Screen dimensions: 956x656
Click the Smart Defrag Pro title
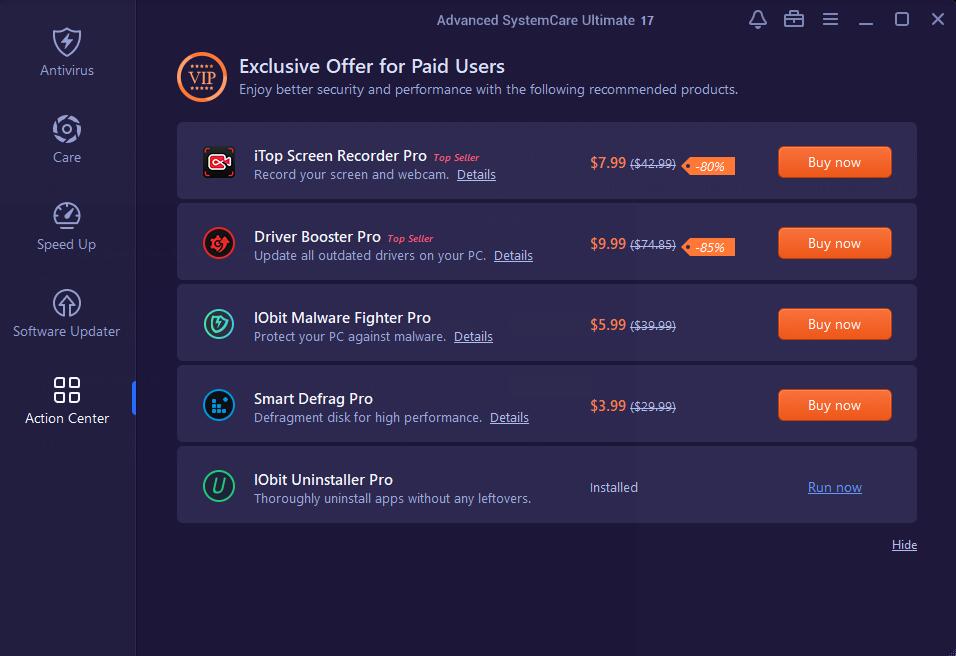(313, 399)
